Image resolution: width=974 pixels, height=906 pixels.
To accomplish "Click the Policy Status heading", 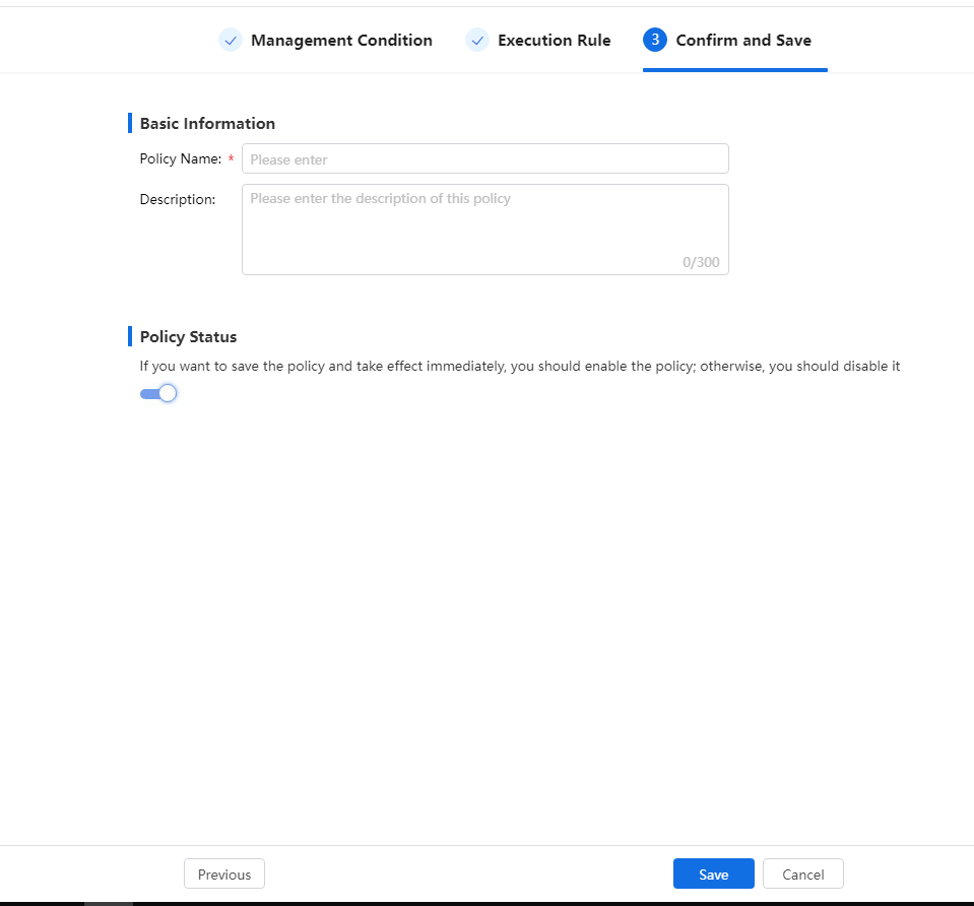I will (x=188, y=337).
